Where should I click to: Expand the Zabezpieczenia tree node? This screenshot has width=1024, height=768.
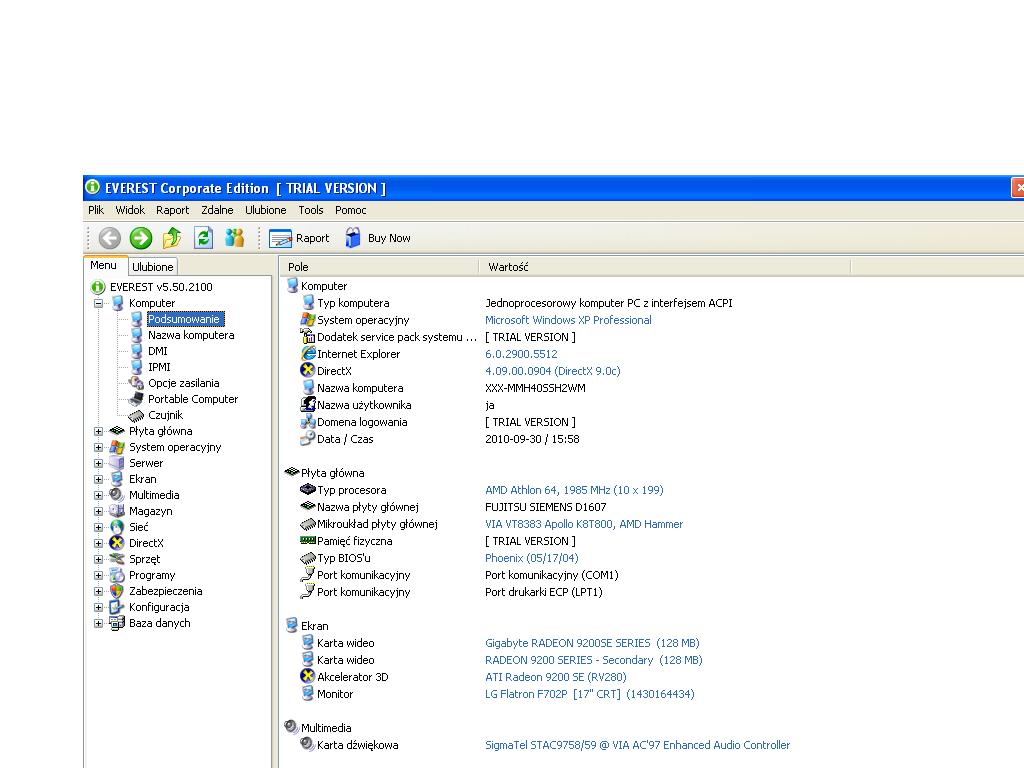click(x=98, y=592)
